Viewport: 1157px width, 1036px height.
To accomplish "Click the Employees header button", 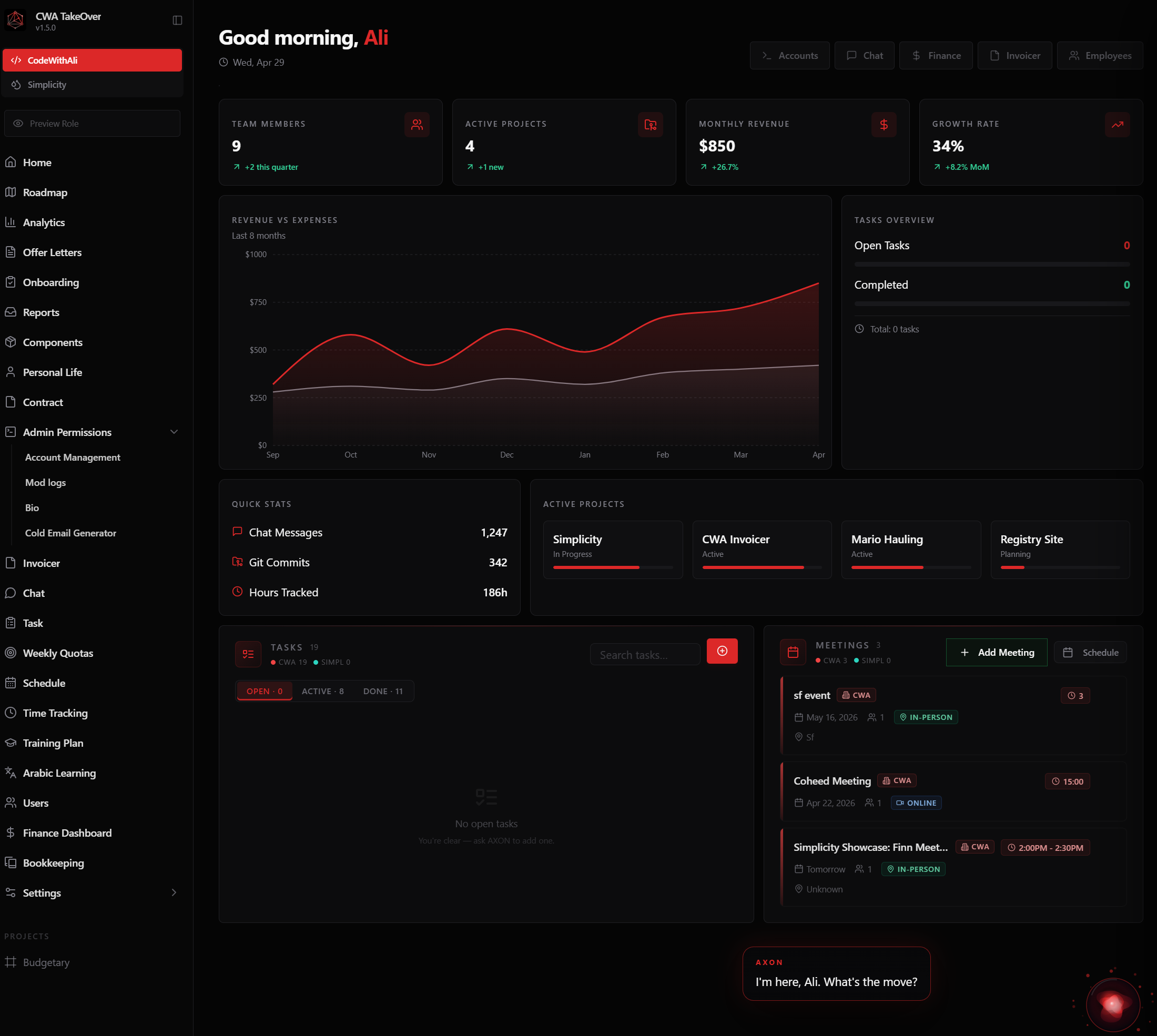I will coord(1100,56).
